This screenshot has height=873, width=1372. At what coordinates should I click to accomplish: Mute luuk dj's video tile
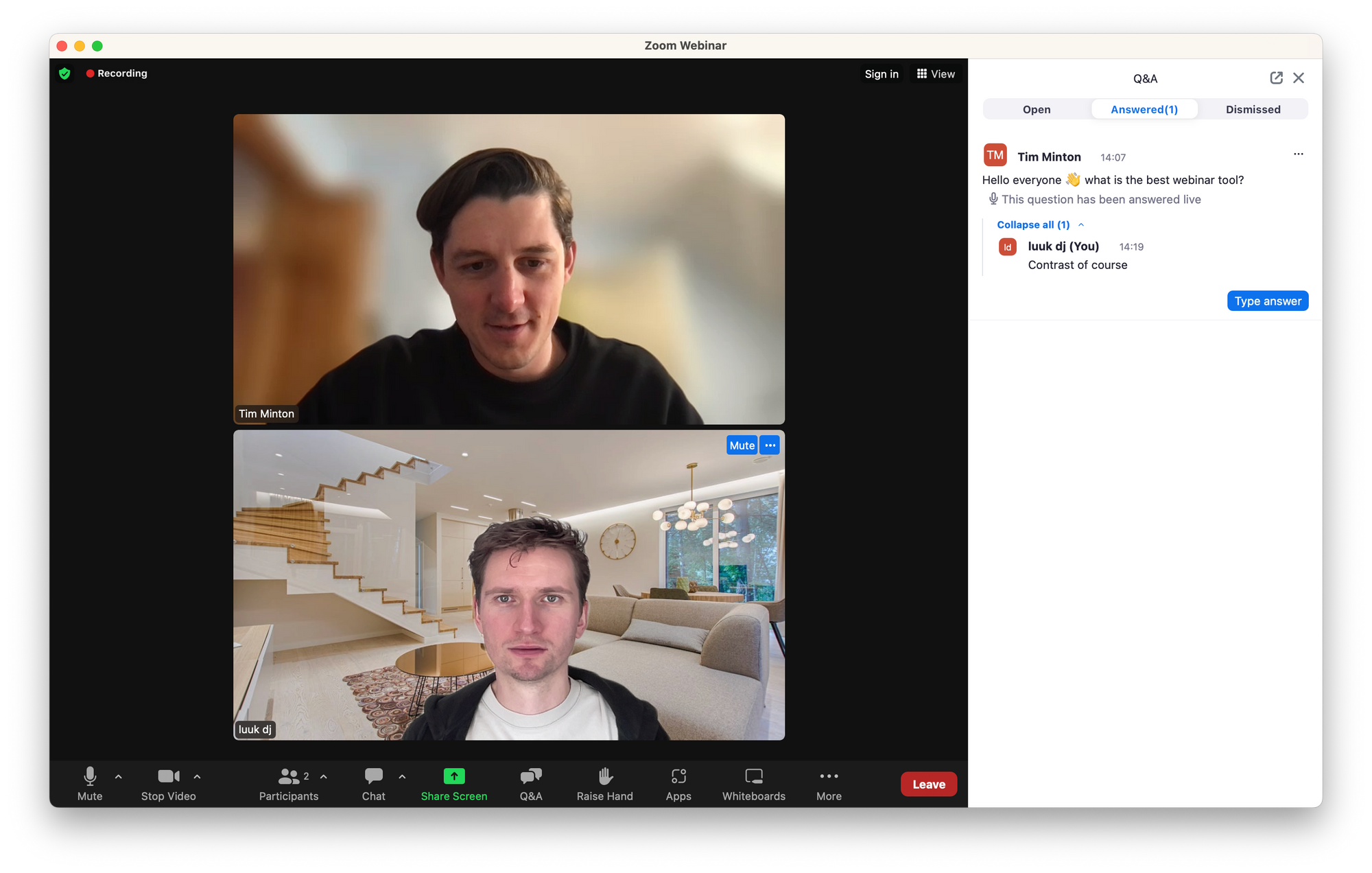[742, 445]
